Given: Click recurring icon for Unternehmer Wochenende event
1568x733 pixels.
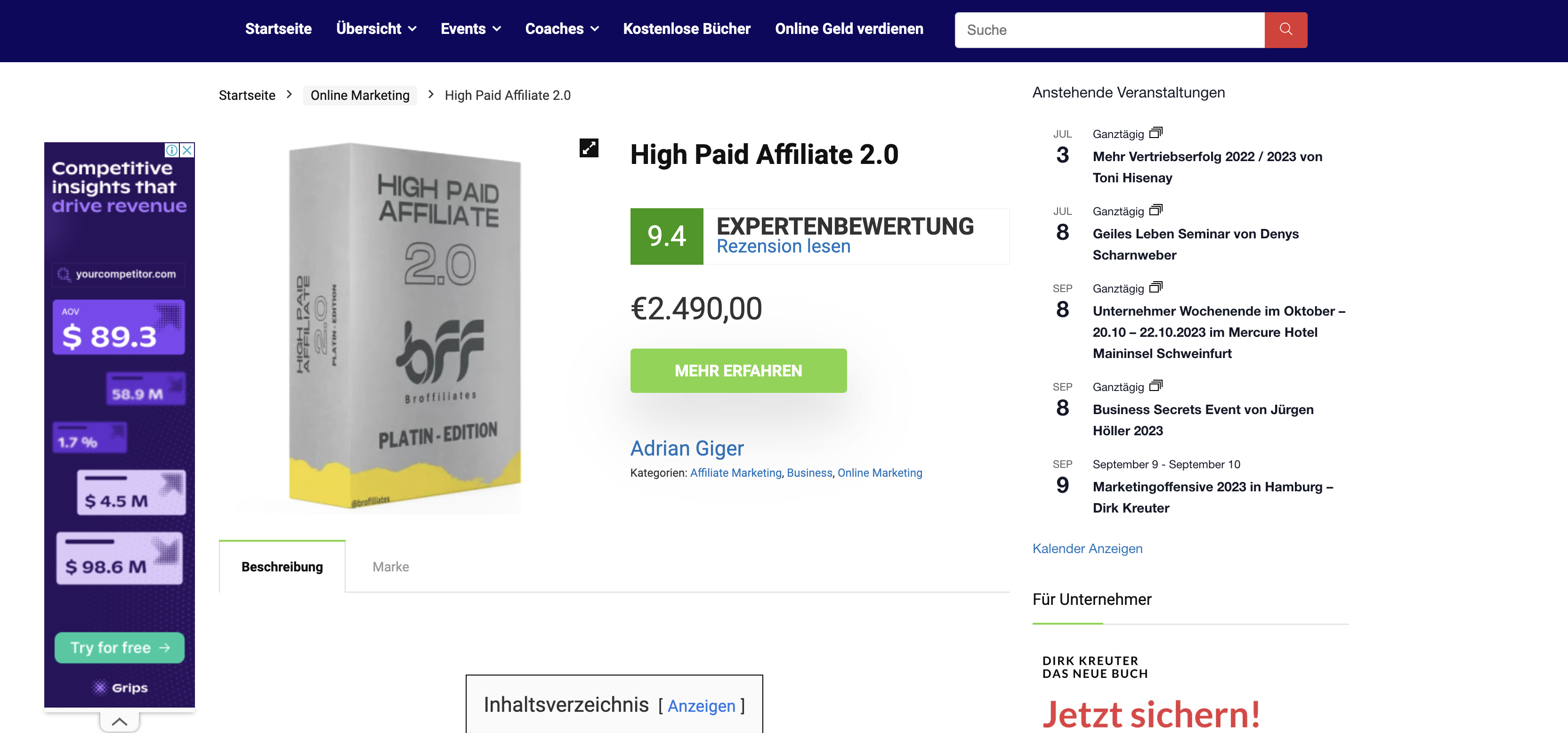Looking at the screenshot, I should (x=1156, y=287).
